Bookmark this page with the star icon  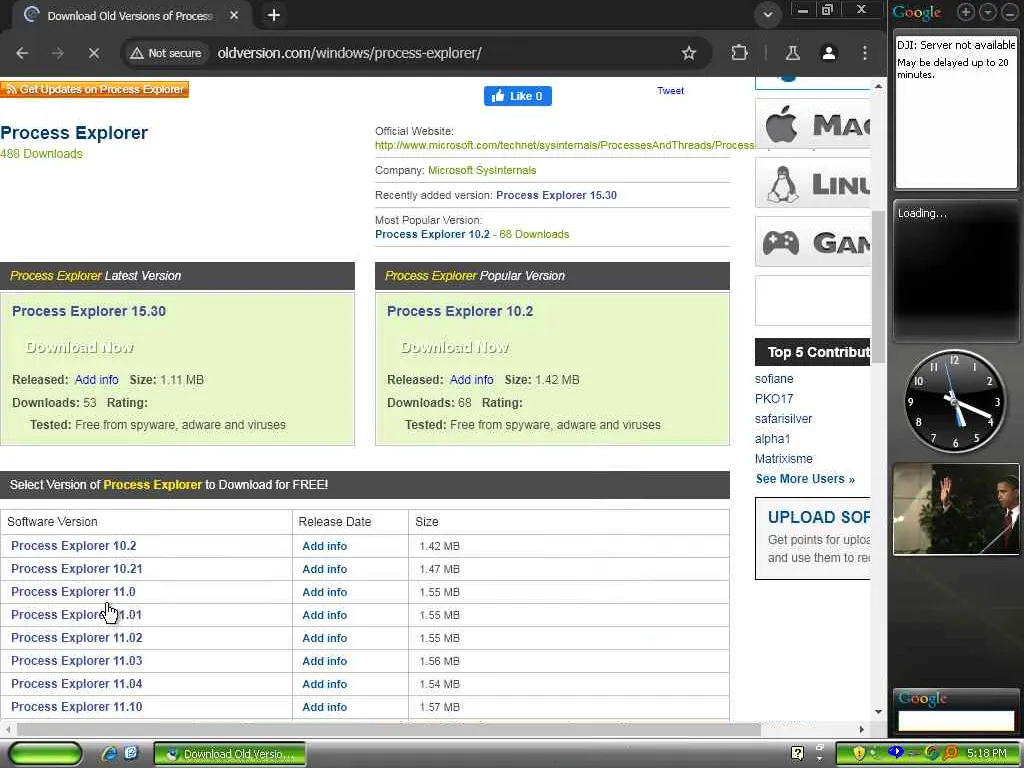tap(688, 54)
